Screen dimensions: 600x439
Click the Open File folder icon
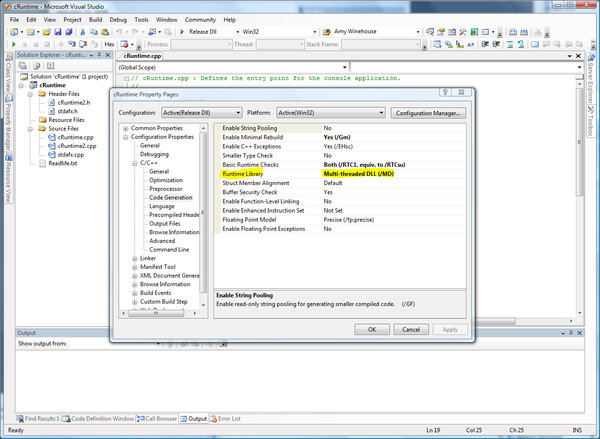coord(47,32)
